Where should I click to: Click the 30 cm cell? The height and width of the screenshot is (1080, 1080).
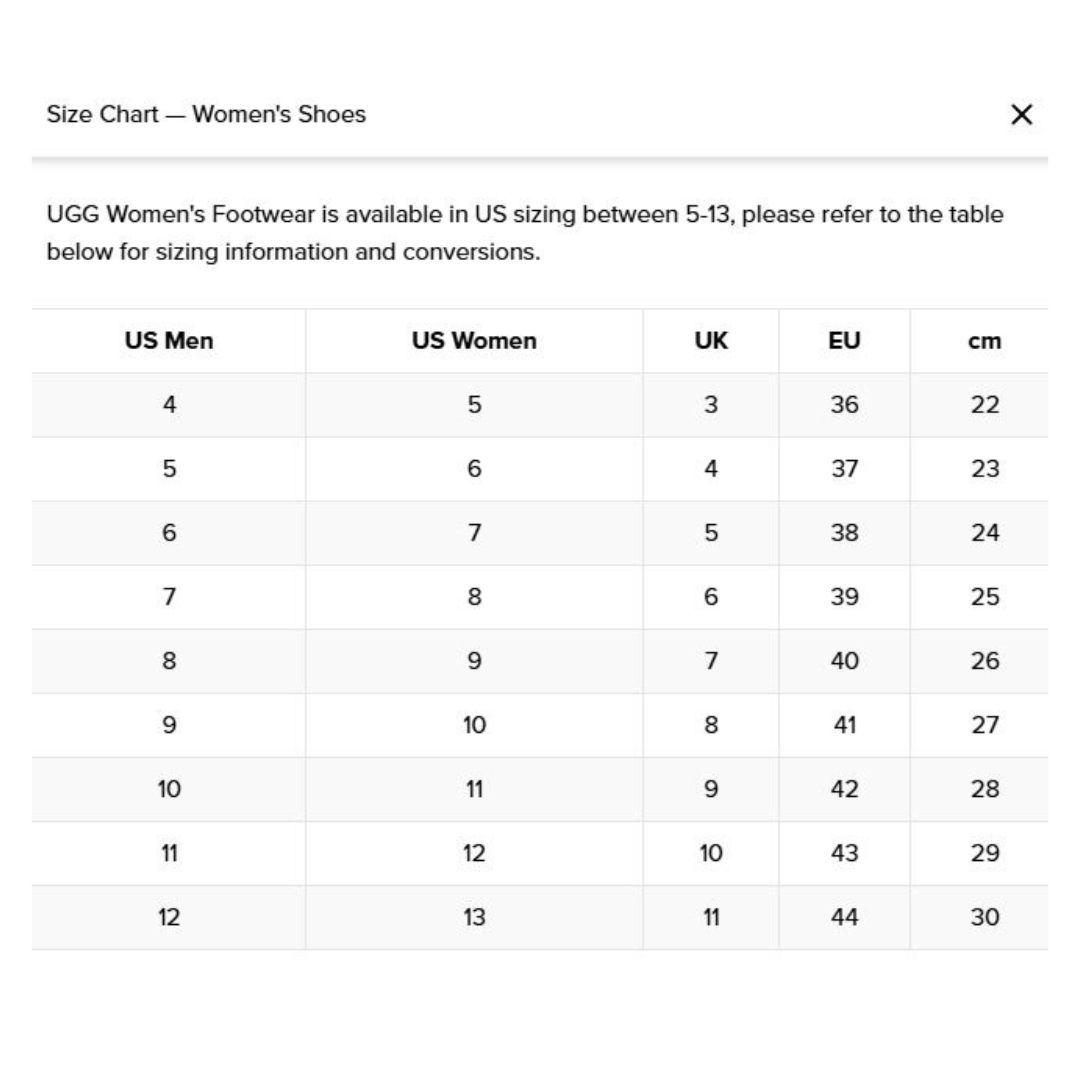coord(984,917)
